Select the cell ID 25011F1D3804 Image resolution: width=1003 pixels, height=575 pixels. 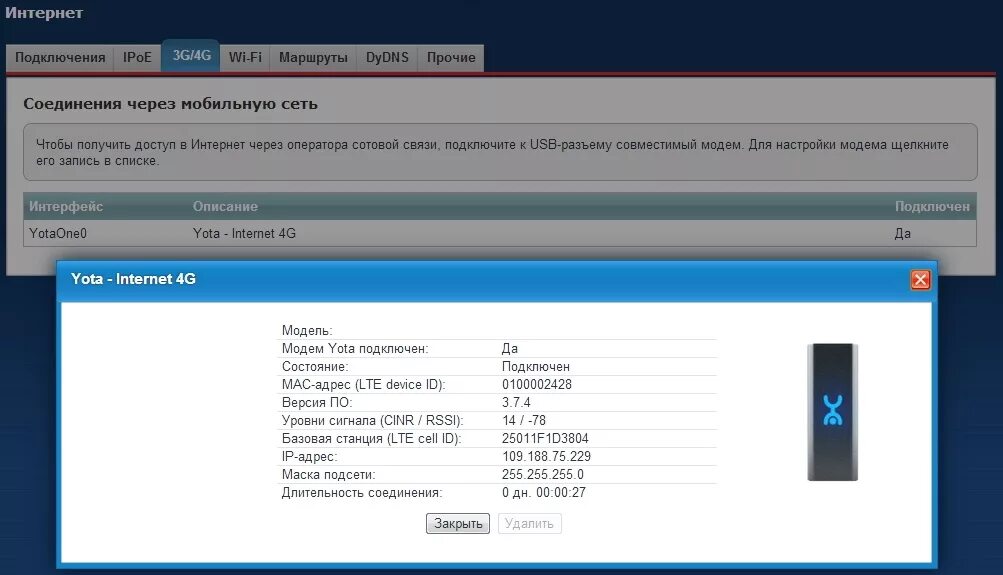(x=545, y=438)
